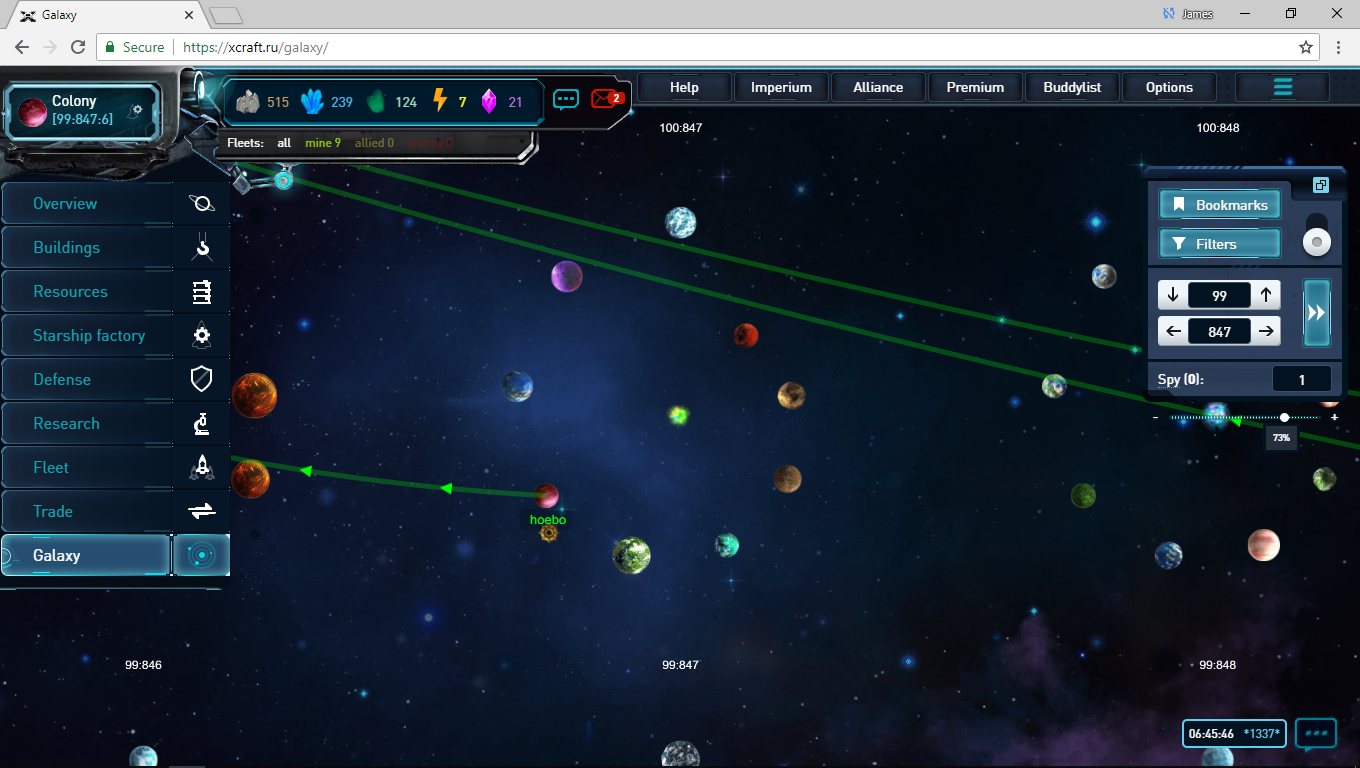1360x768 pixels.
Task: Open the Alliance menu
Action: coord(878,87)
